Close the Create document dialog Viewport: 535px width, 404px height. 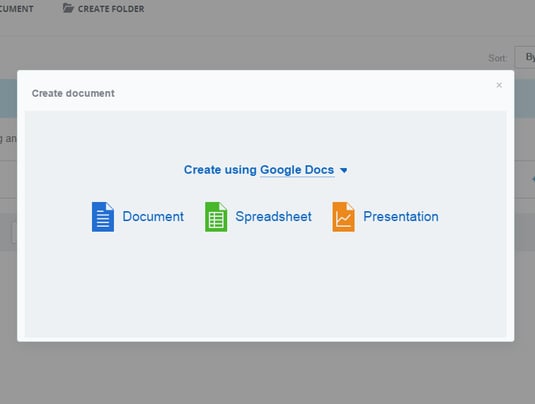(x=499, y=85)
